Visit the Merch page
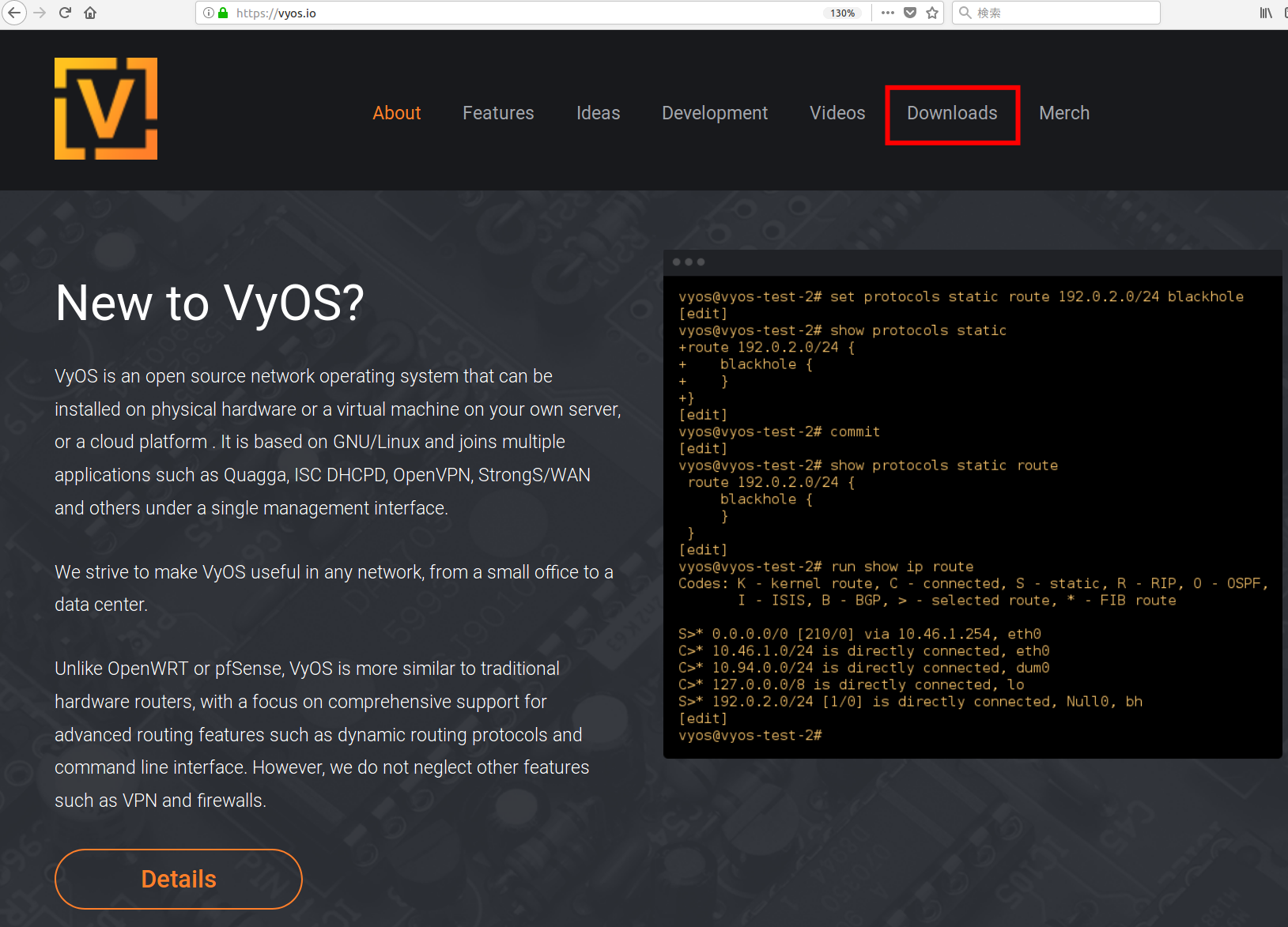The width and height of the screenshot is (1288, 927). pos(1064,113)
